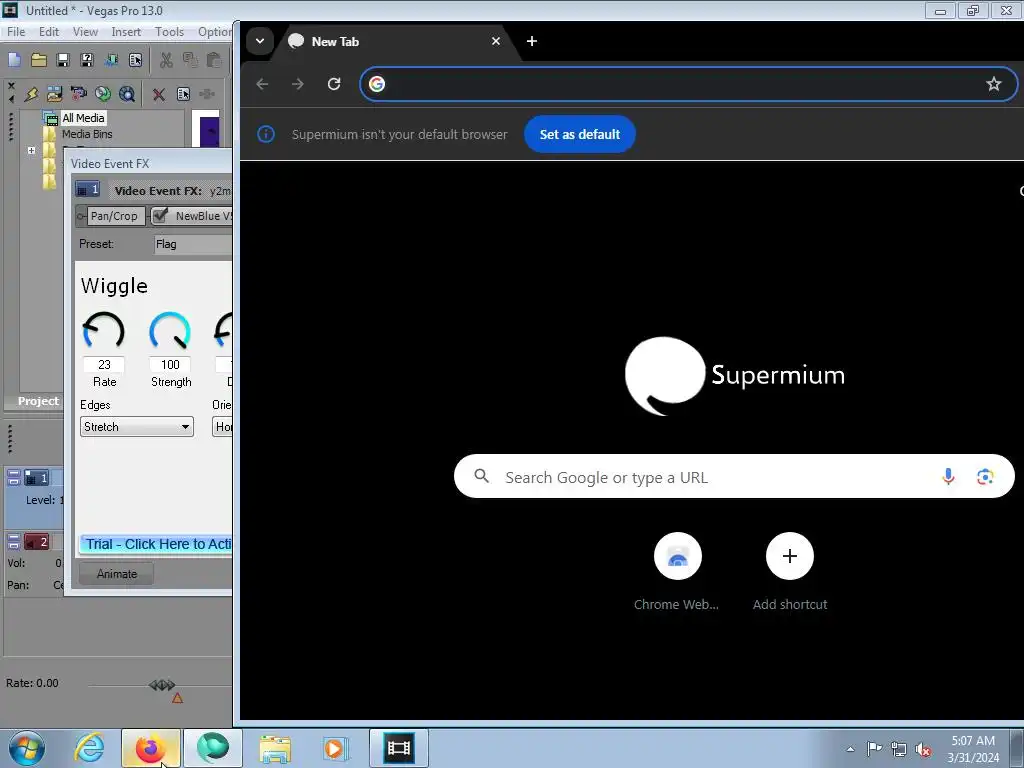Click the playback Rate slider handle
Viewport: 1024px width, 768px height.
pyautogui.click(x=162, y=685)
